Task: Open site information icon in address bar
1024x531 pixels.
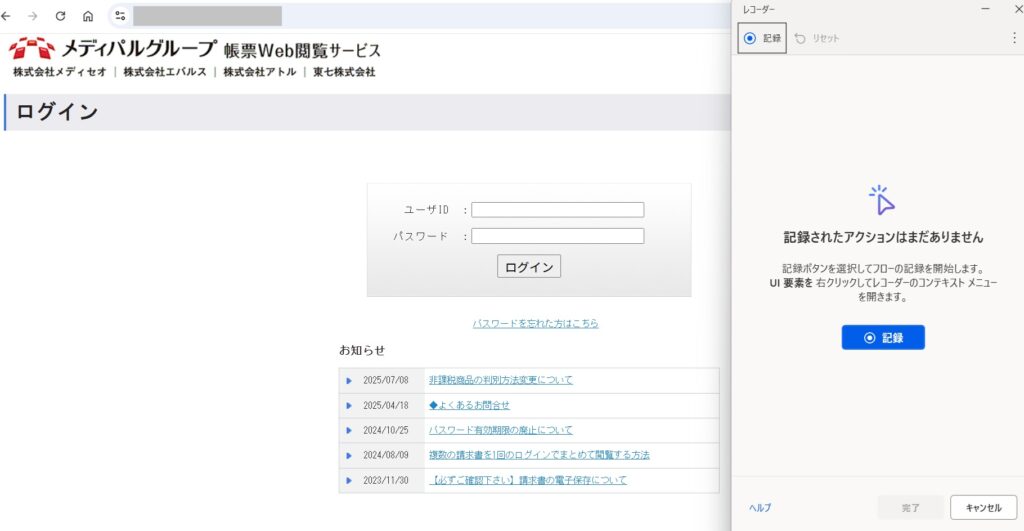Action: tap(120, 16)
